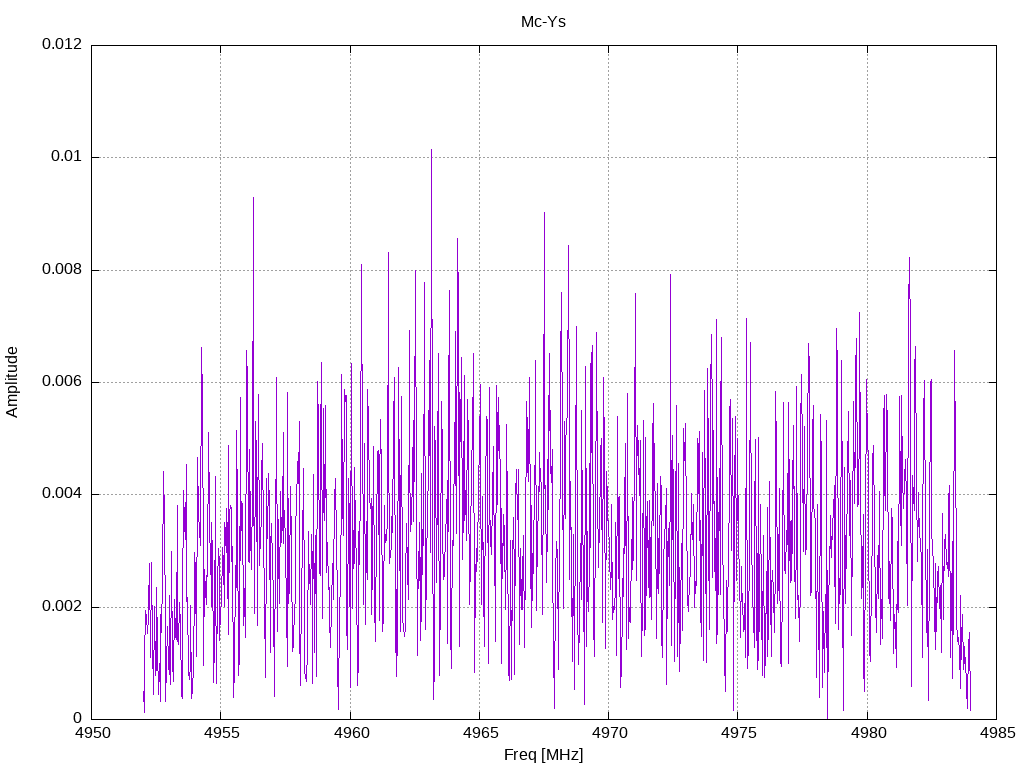Click the spectrum peak near 4967.5 MHz

pos(545,213)
